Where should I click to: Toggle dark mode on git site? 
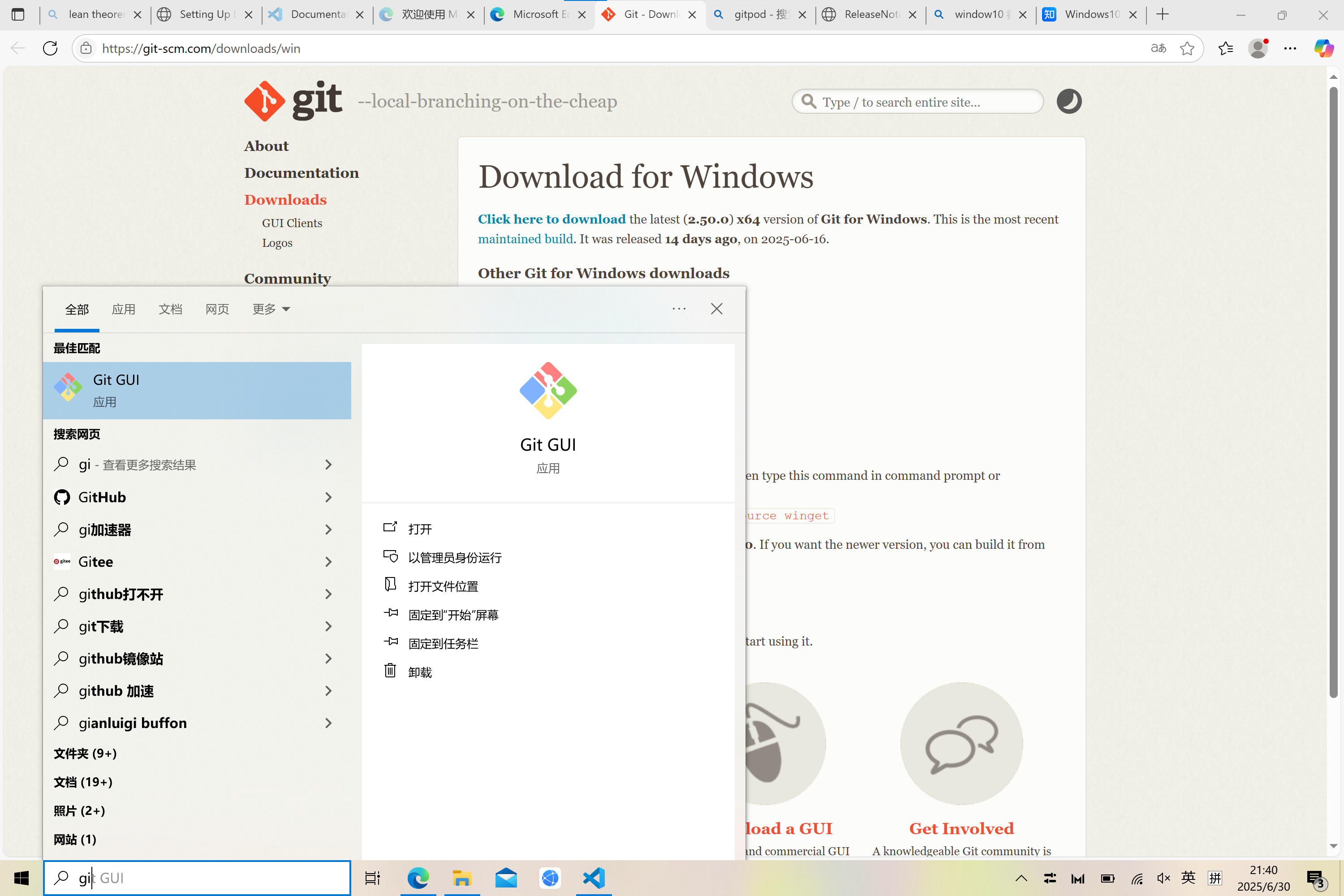1068,102
